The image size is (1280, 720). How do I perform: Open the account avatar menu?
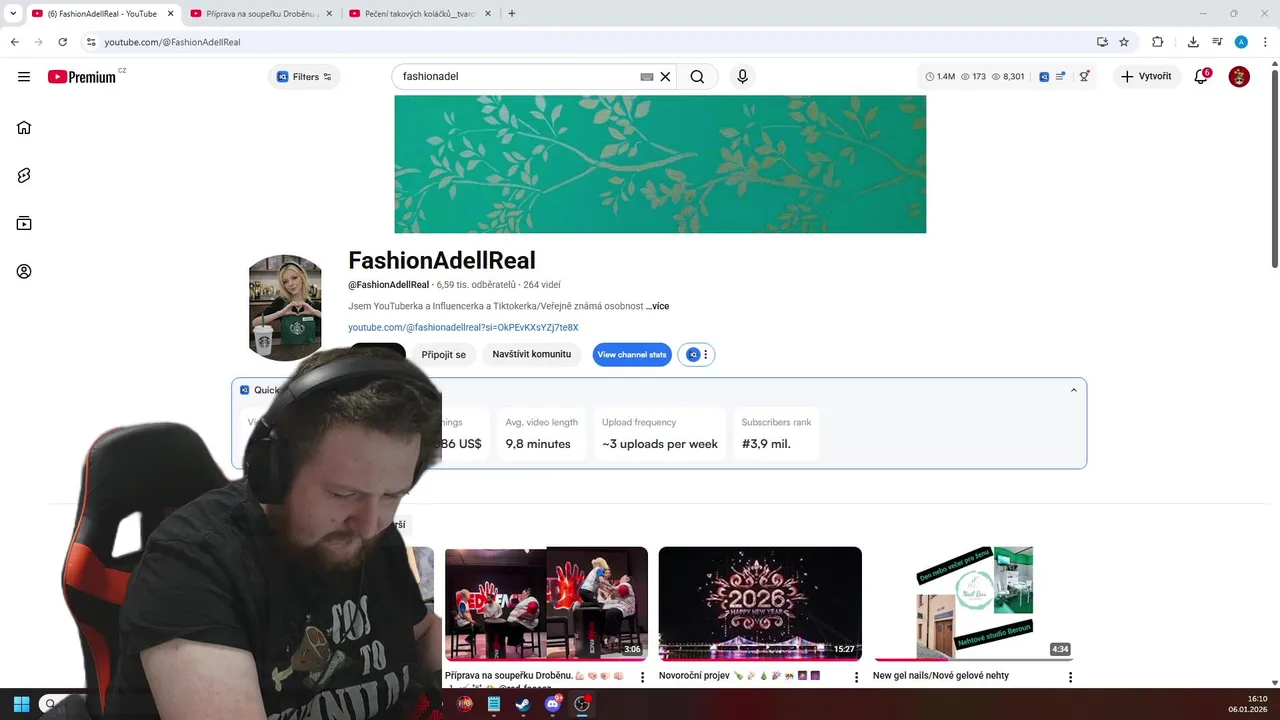click(x=1239, y=77)
